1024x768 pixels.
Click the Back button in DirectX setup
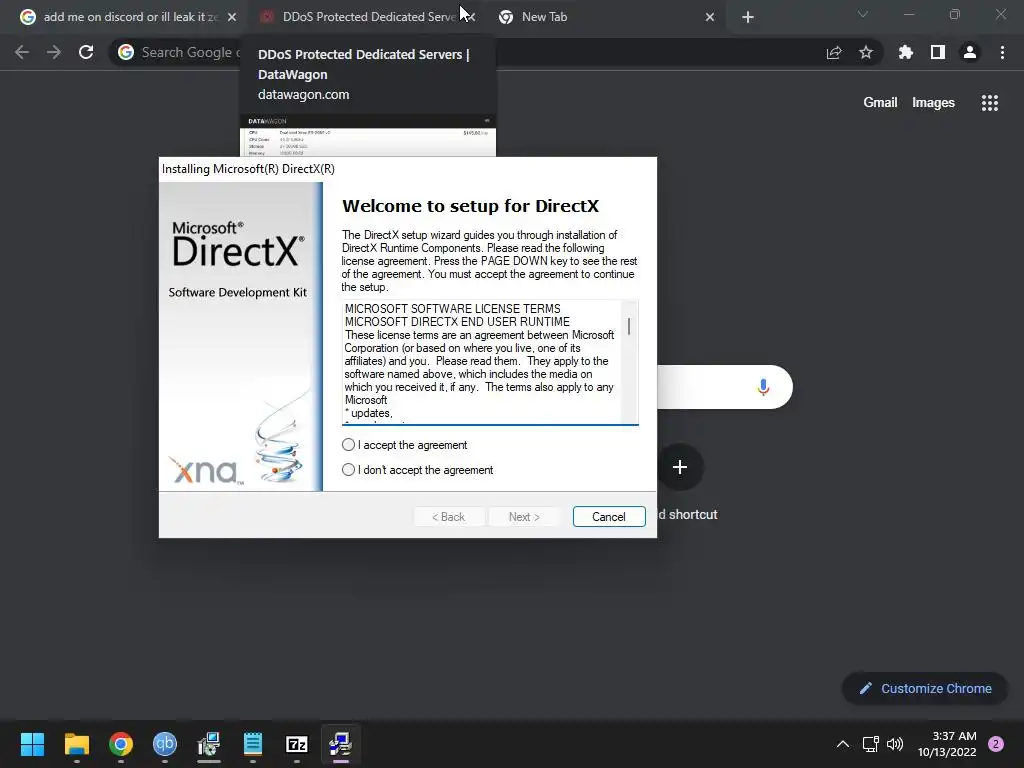(x=449, y=517)
